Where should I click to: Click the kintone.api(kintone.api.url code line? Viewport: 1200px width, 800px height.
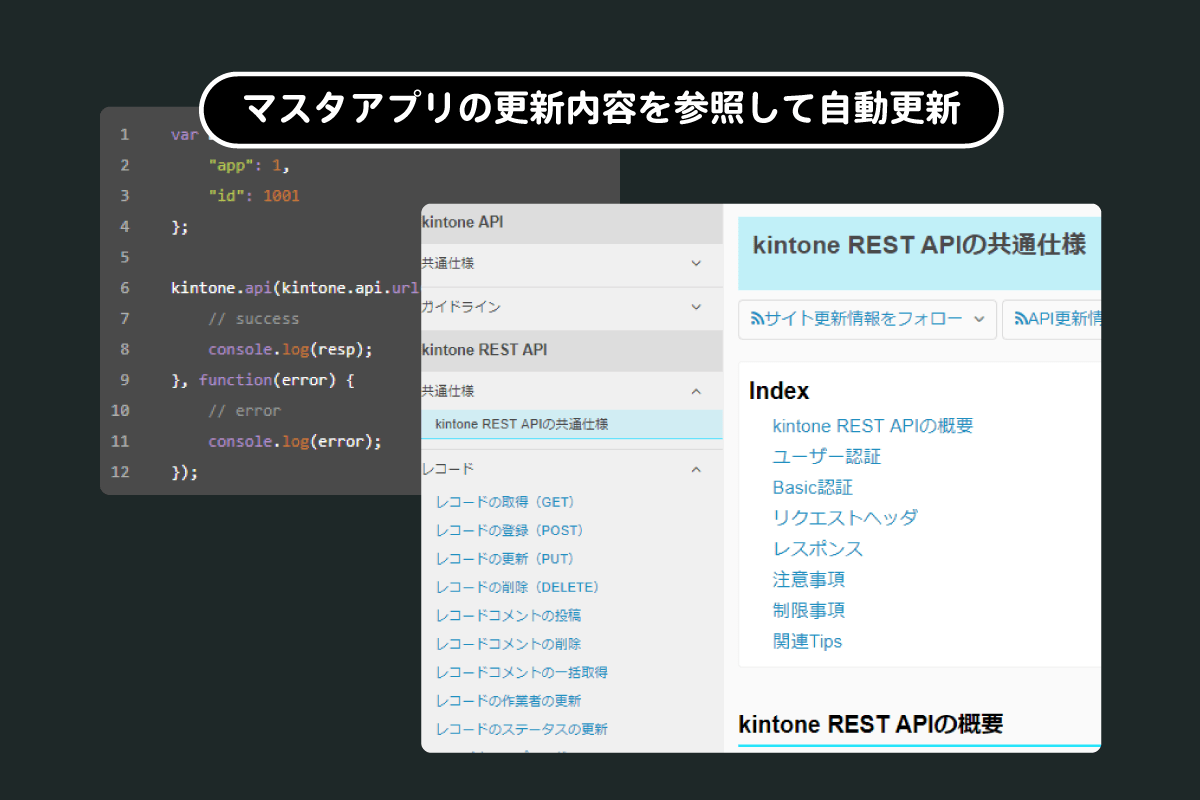click(296, 288)
